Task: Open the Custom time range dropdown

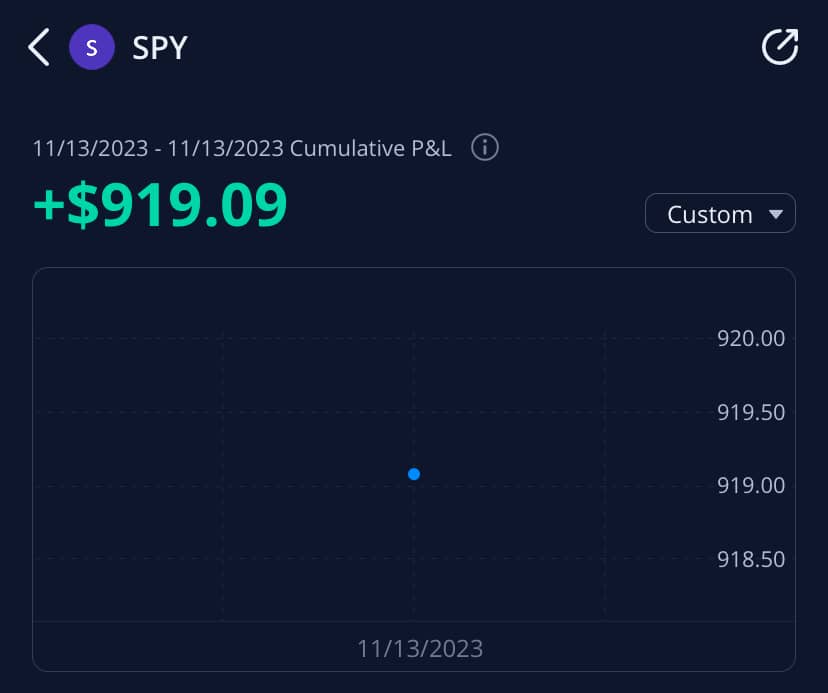Action: pyautogui.click(x=720, y=214)
